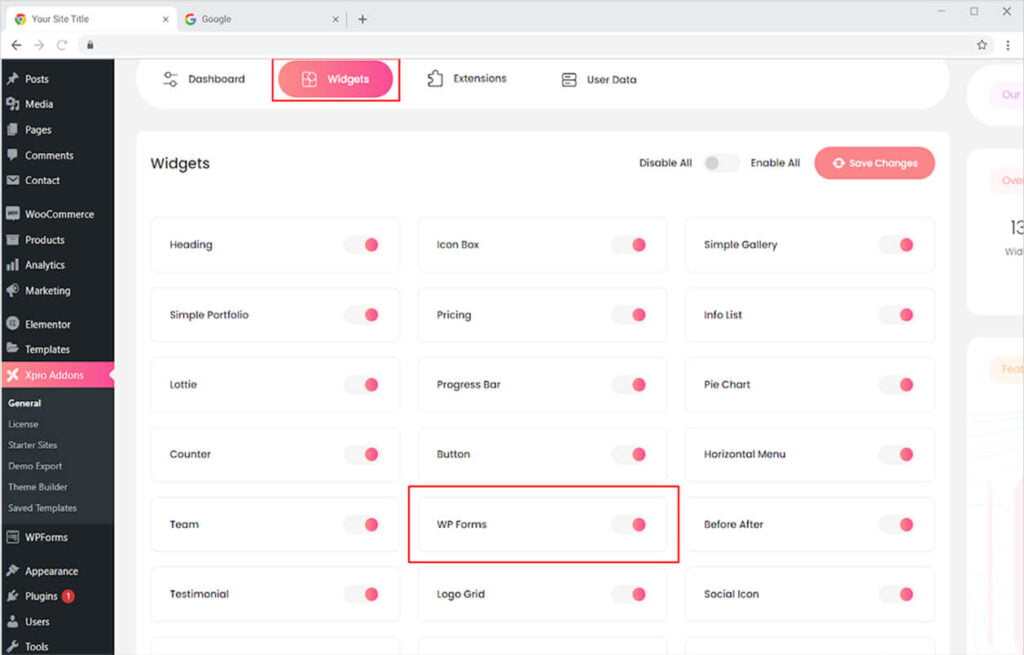The image size is (1024, 655).
Task: Click the Posts pin icon in sidebar
Action: [13, 79]
